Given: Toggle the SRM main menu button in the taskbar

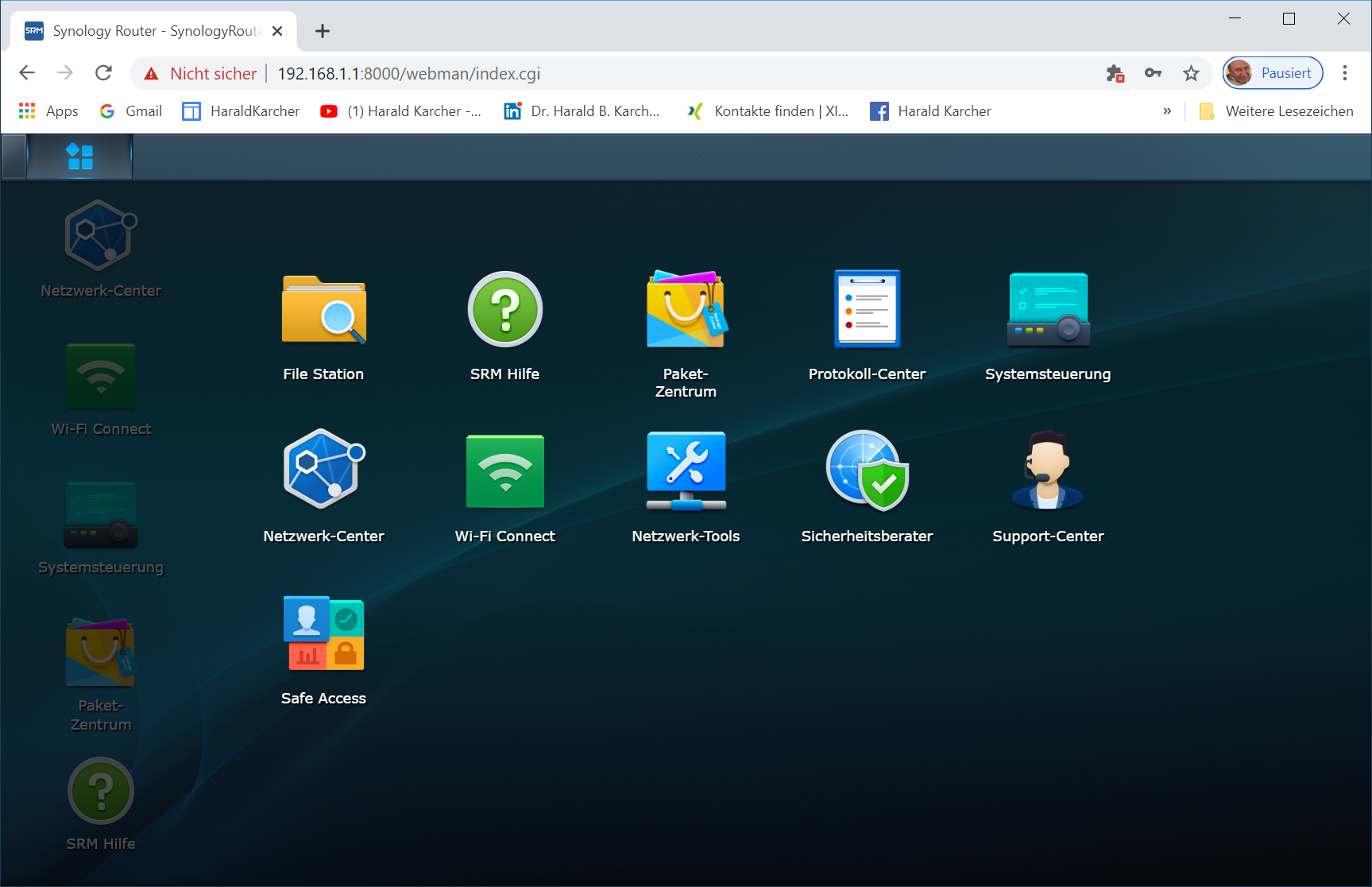Looking at the screenshot, I should coord(79,157).
